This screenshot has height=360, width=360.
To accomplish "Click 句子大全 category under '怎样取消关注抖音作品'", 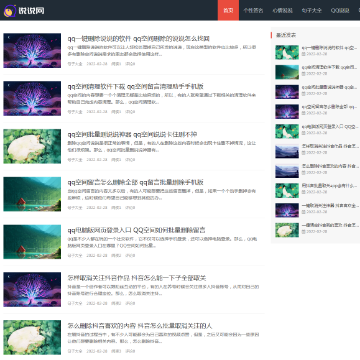I will click(75, 303).
